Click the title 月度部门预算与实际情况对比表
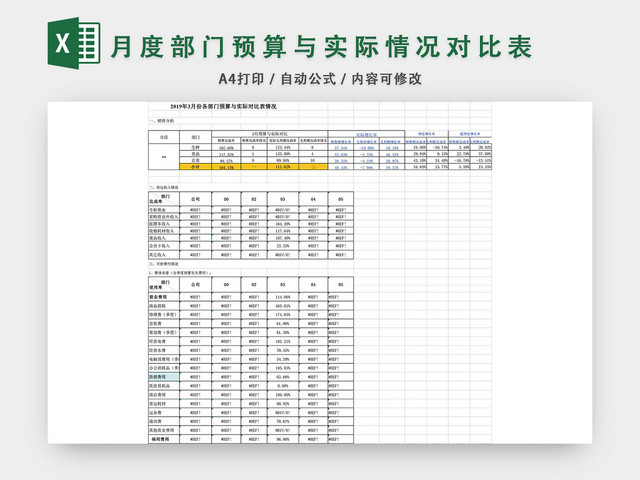The width and height of the screenshot is (640, 480). coord(322,47)
